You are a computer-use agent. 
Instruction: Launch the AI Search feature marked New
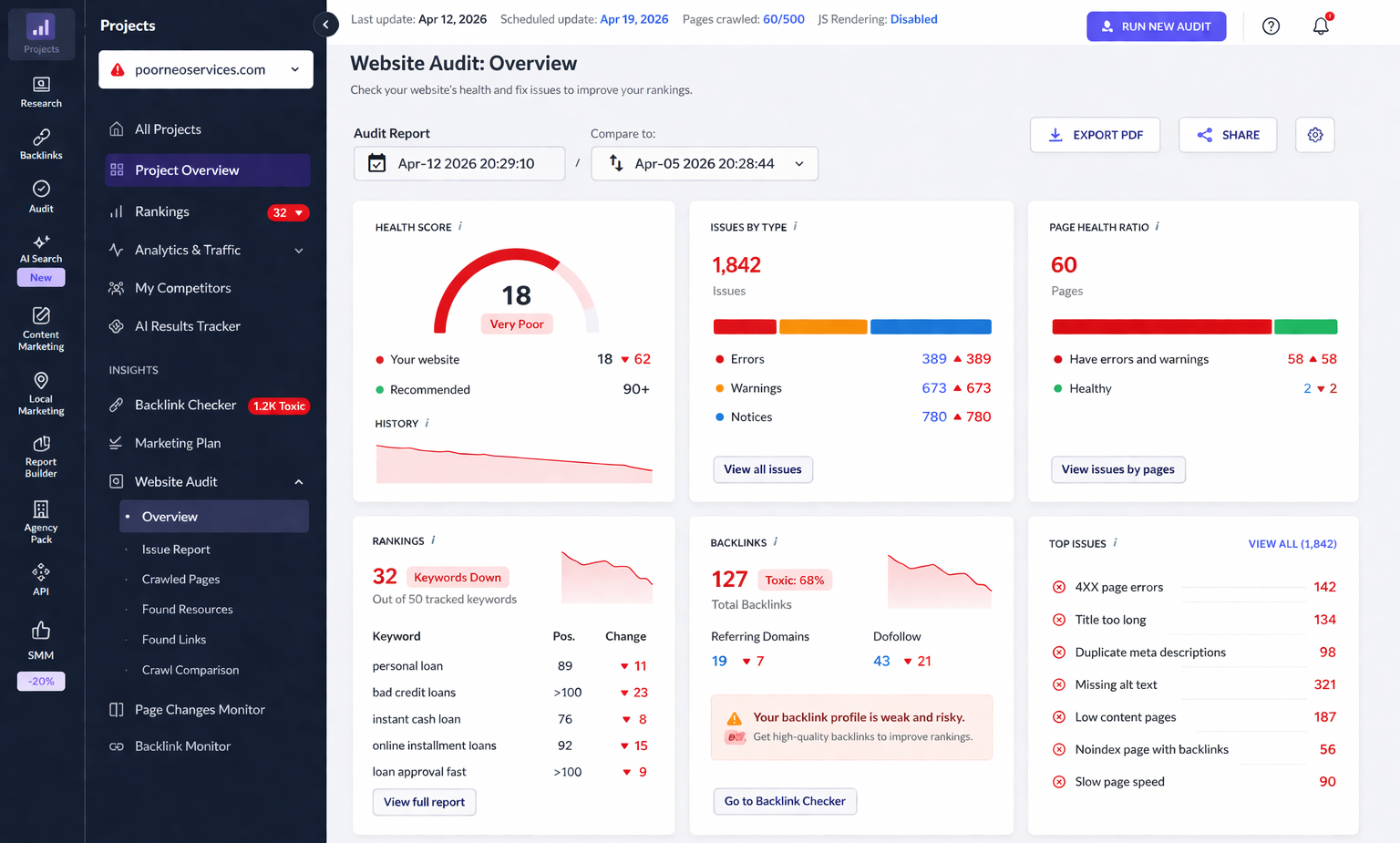coord(40,257)
